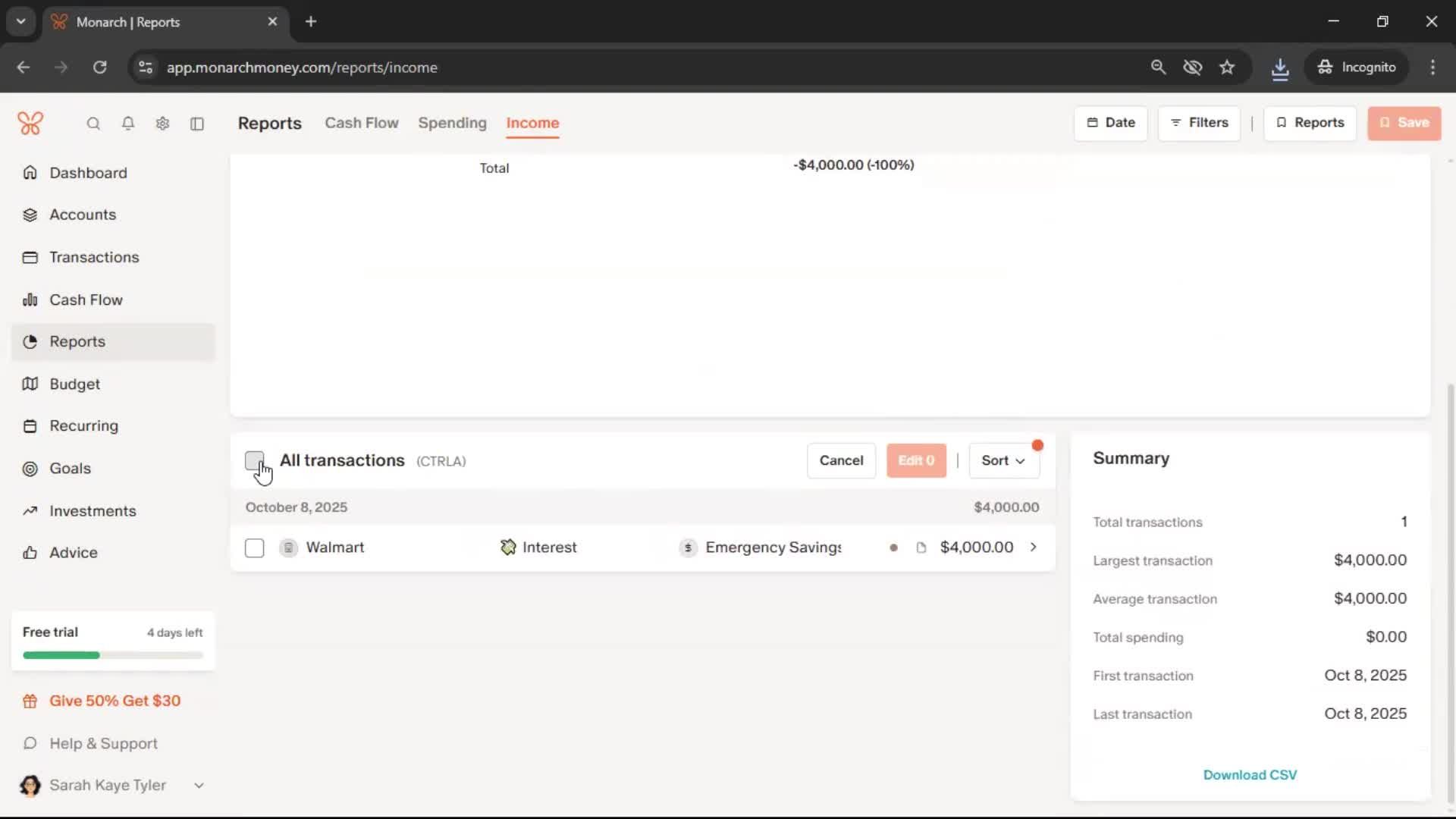Switch to the Spending tab
Viewport: 1456px width, 819px height.
click(x=452, y=123)
